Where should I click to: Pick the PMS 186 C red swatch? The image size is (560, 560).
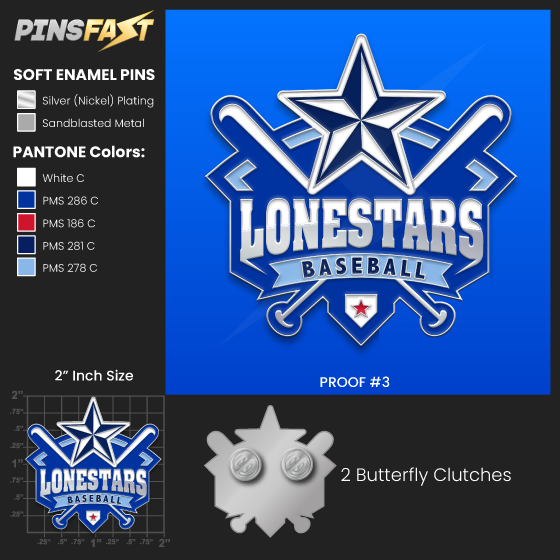point(26,222)
